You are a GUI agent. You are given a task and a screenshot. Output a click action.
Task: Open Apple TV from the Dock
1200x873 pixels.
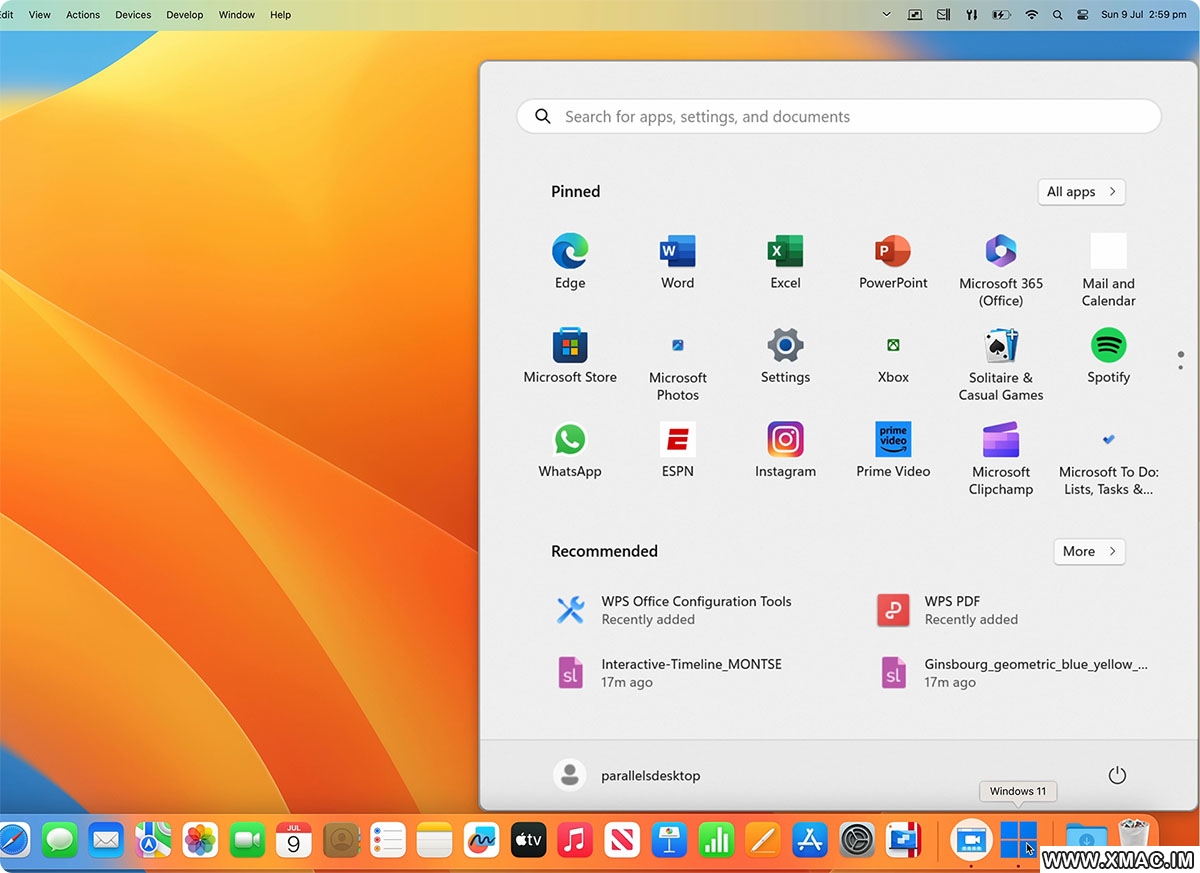coord(528,840)
